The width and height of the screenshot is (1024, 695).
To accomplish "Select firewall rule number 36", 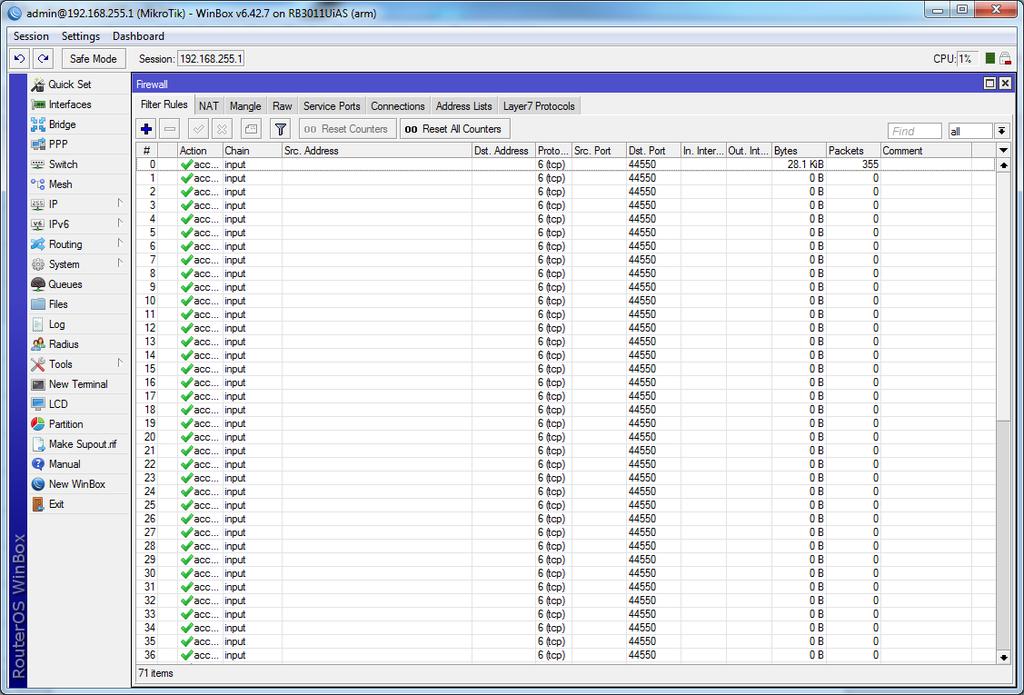I will click(566, 655).
